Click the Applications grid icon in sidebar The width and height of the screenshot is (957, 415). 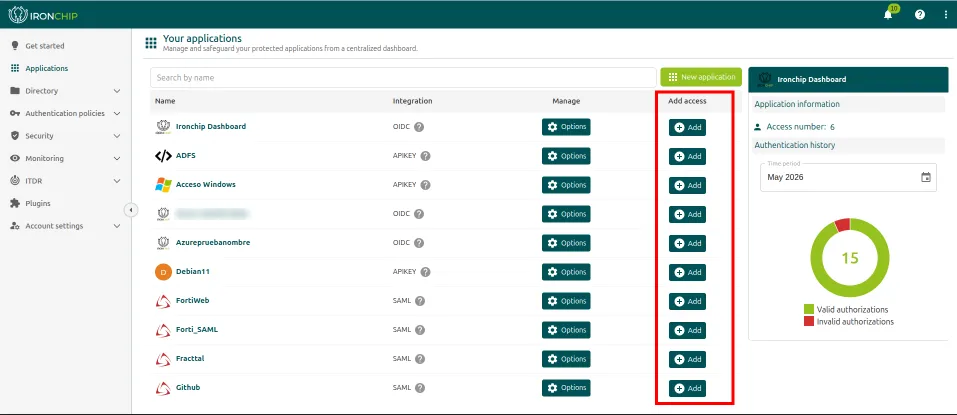click(x=15, y=68)
